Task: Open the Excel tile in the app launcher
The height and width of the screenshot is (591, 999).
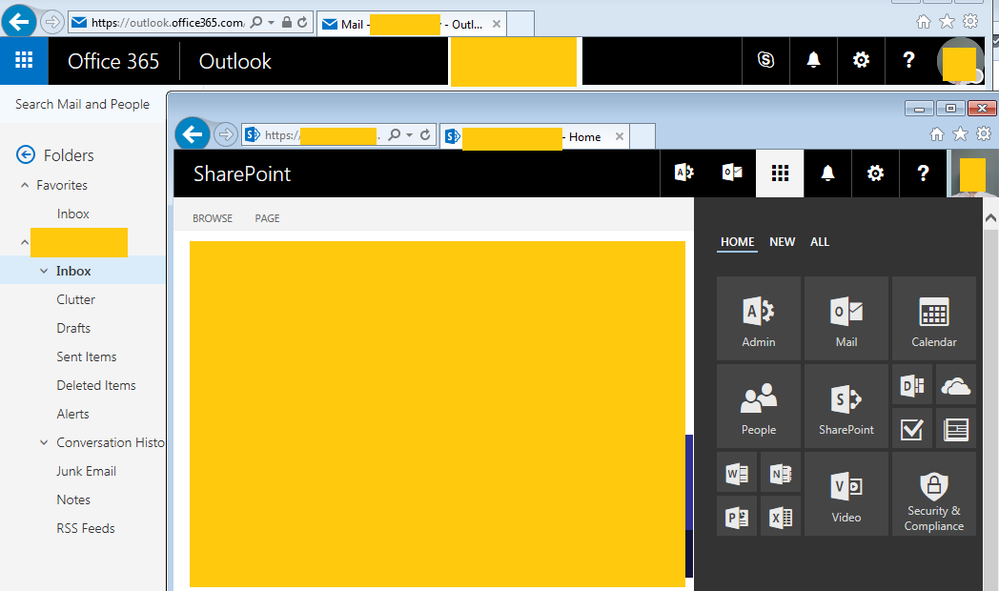Action: pos(780,517)
